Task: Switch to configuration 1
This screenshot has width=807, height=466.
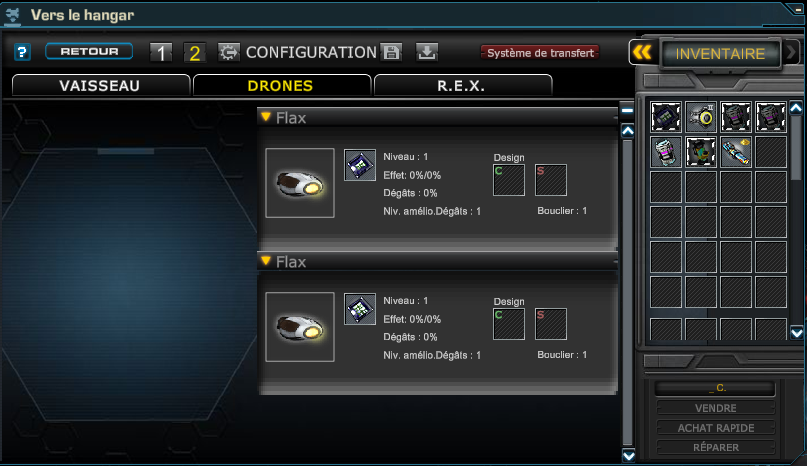Action: pos(161,53)
